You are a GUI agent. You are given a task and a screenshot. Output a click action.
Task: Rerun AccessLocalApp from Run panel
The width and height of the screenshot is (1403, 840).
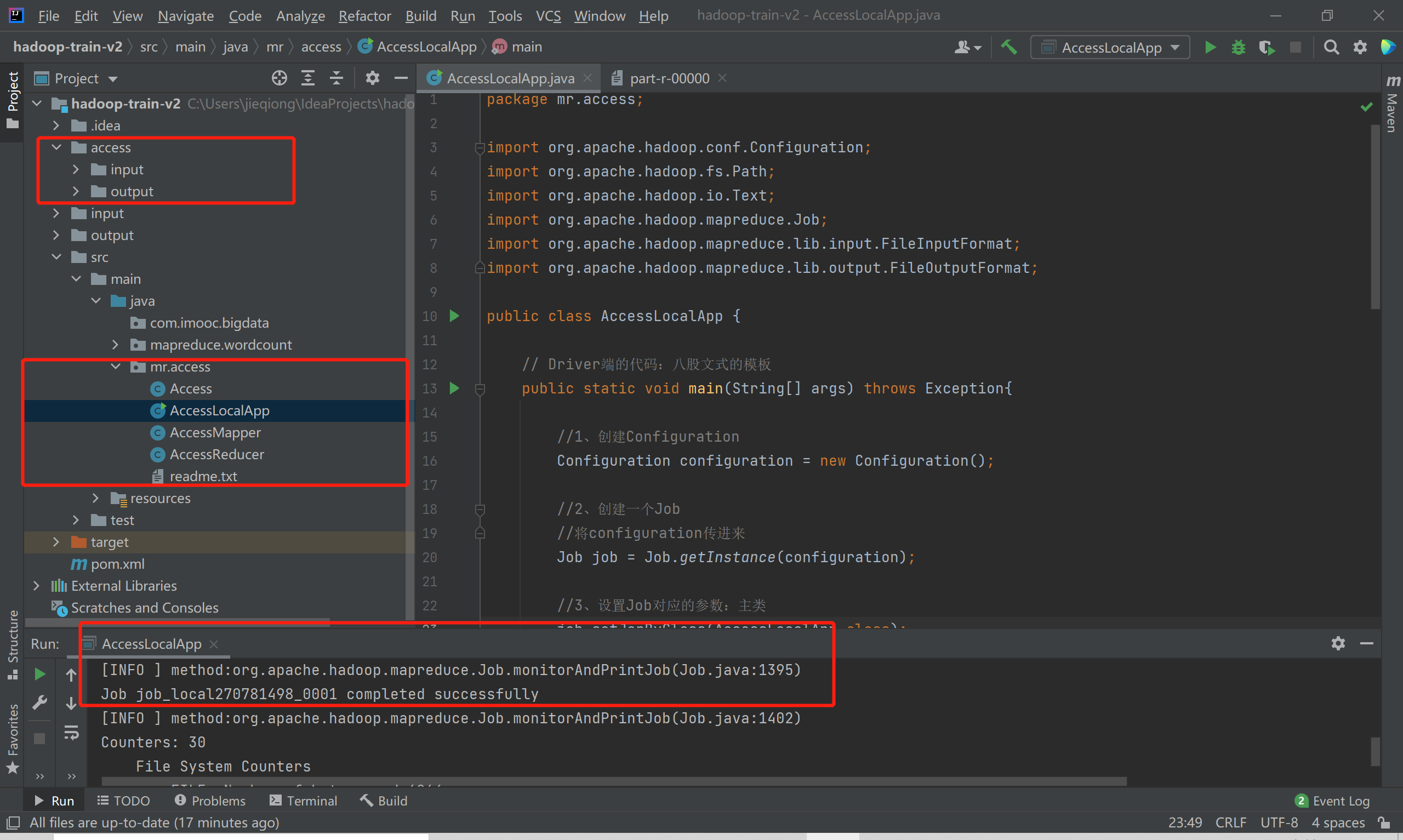(x=39, y=674)
